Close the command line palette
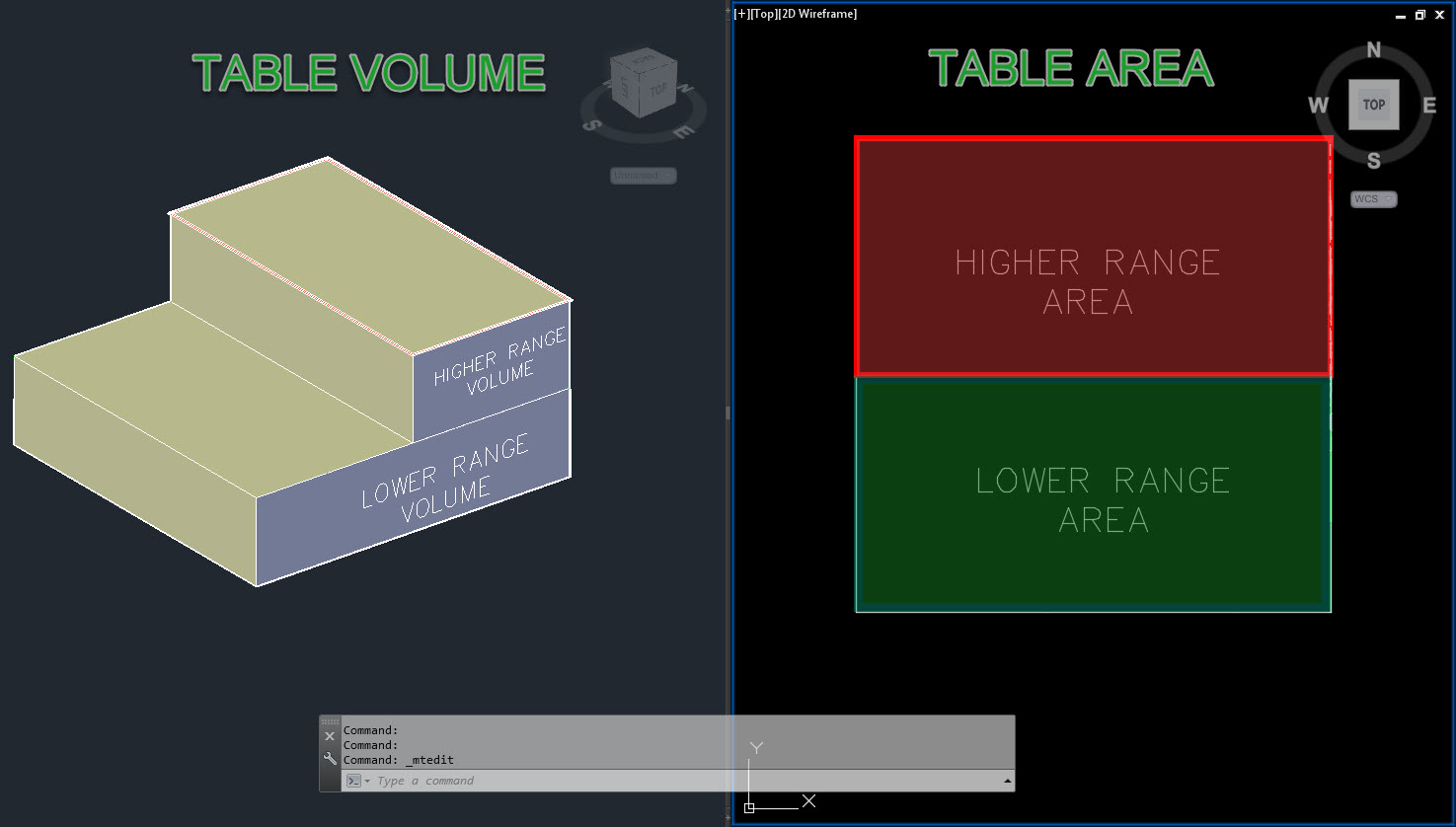The width and height of the screenshot is (1456, 827). (330, 735)
